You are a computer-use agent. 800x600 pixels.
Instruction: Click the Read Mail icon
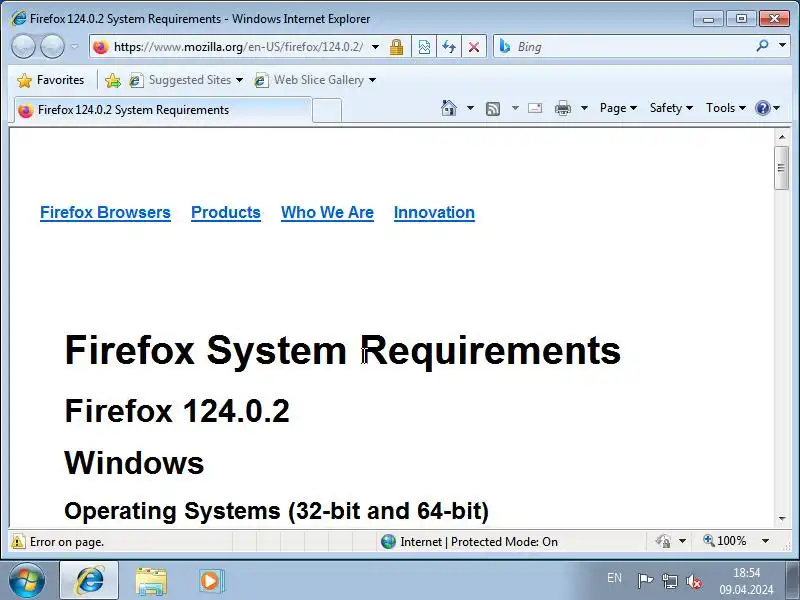coord(535,108)
